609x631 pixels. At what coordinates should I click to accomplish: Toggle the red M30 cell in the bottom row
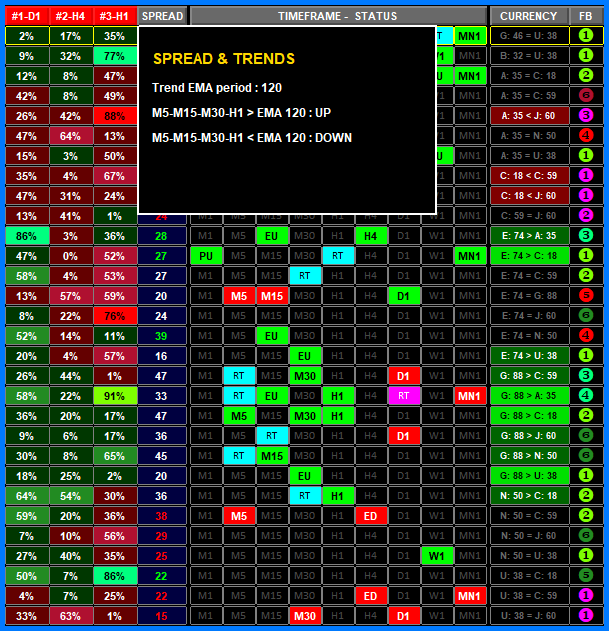click(x=304, y=615)
